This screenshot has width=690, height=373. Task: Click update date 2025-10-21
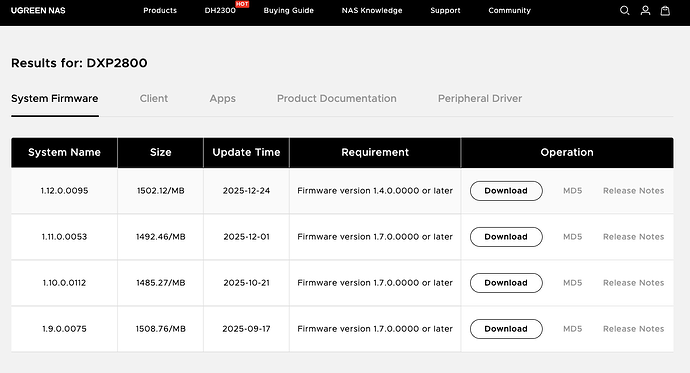click(x=246, y=283)
